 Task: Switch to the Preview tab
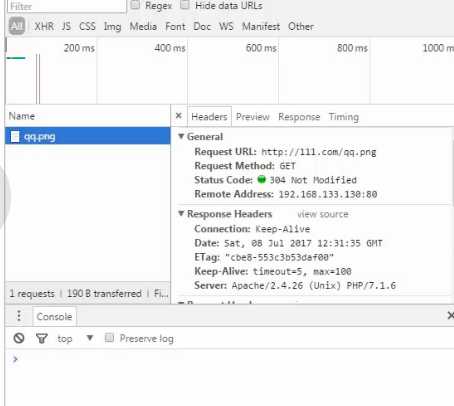coord(253,117)
